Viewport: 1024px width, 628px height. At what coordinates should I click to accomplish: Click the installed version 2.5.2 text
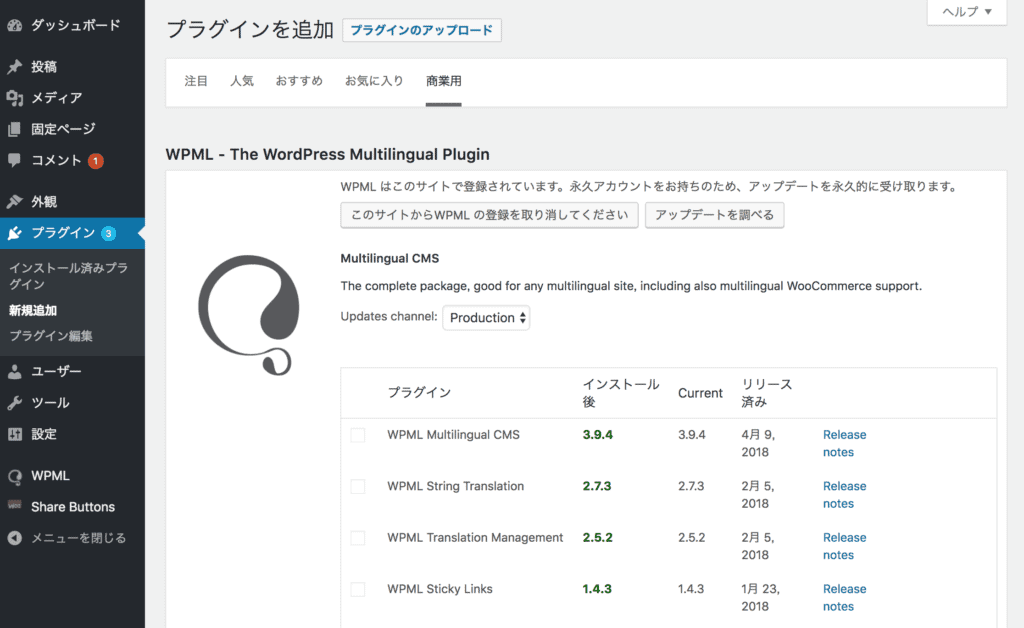598,538
